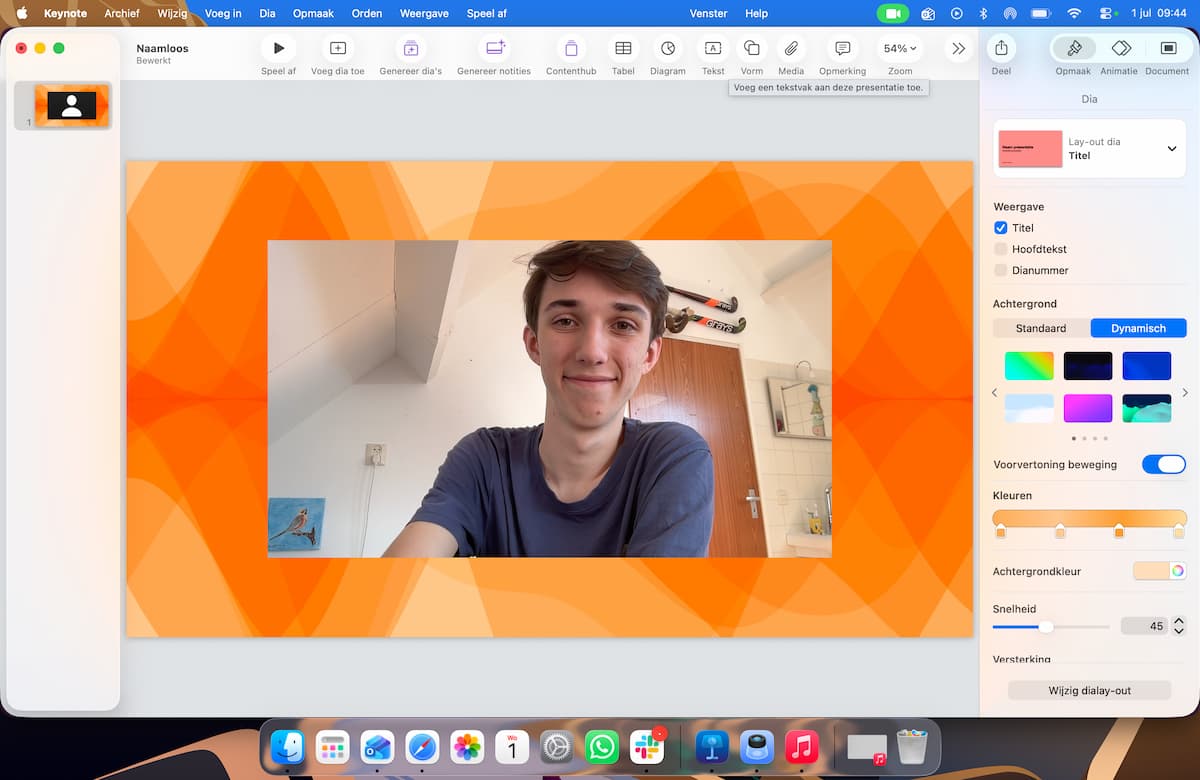Image resolution: width=1200 pixels, height=780 pixels.
Task: Open the 54% Zoom dropdown
Action: tap(900, 48)
